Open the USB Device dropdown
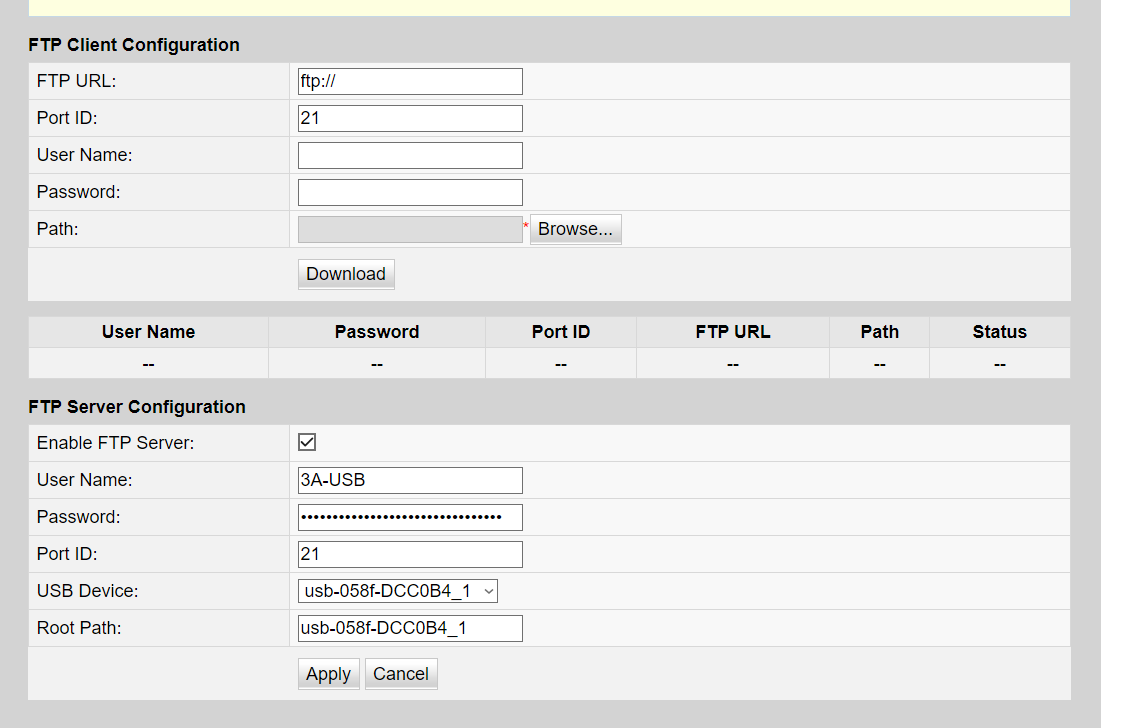Screen dimensions: 1131x728 [397, 591]
